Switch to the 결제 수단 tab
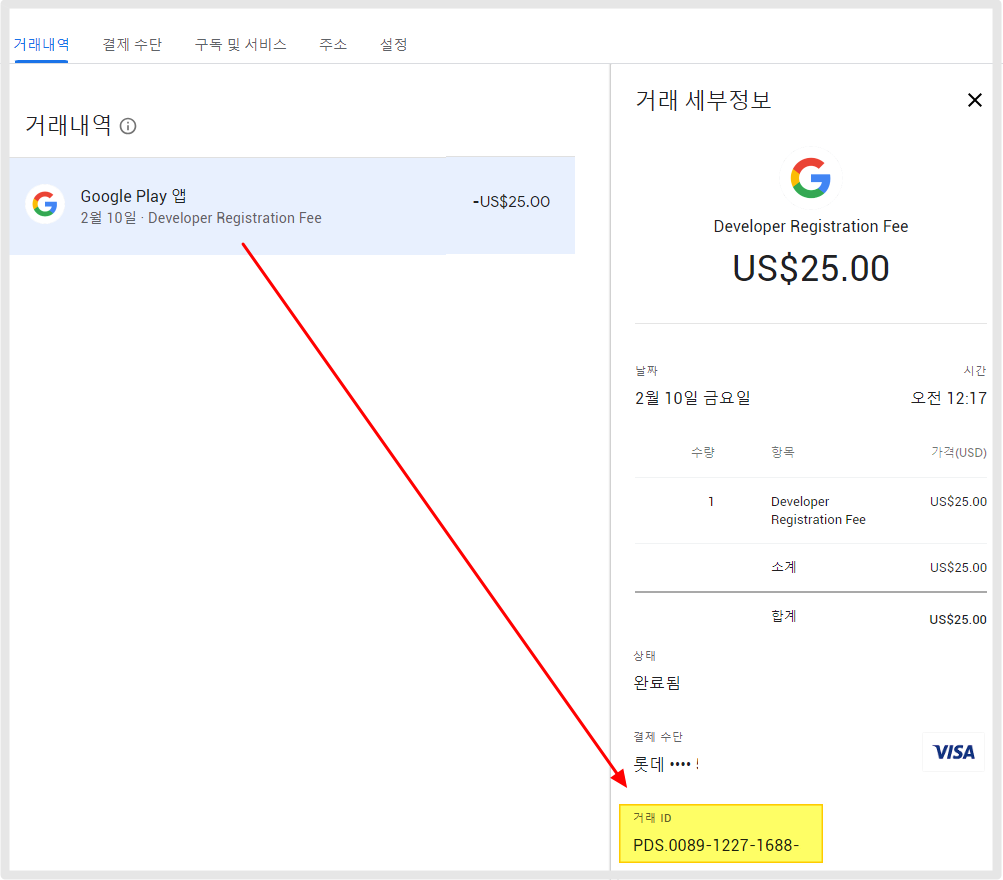The height and width of the screenshot is (880, 1003). pyautogui.click(x=132, y=45)
